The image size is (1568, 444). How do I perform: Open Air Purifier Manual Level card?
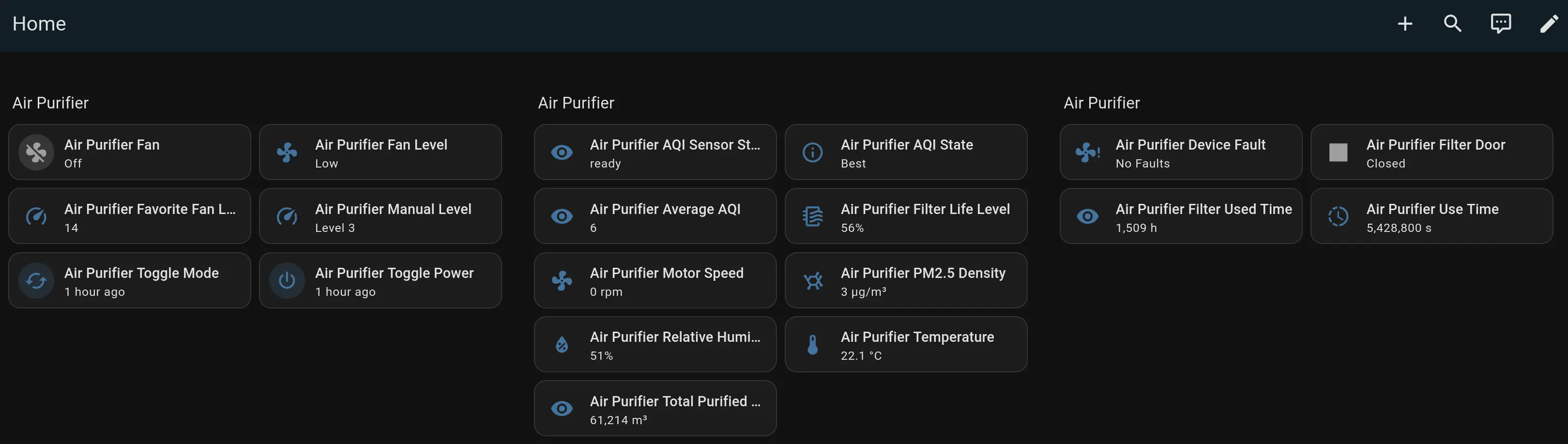pyautogui.click(x=381, y=216)
